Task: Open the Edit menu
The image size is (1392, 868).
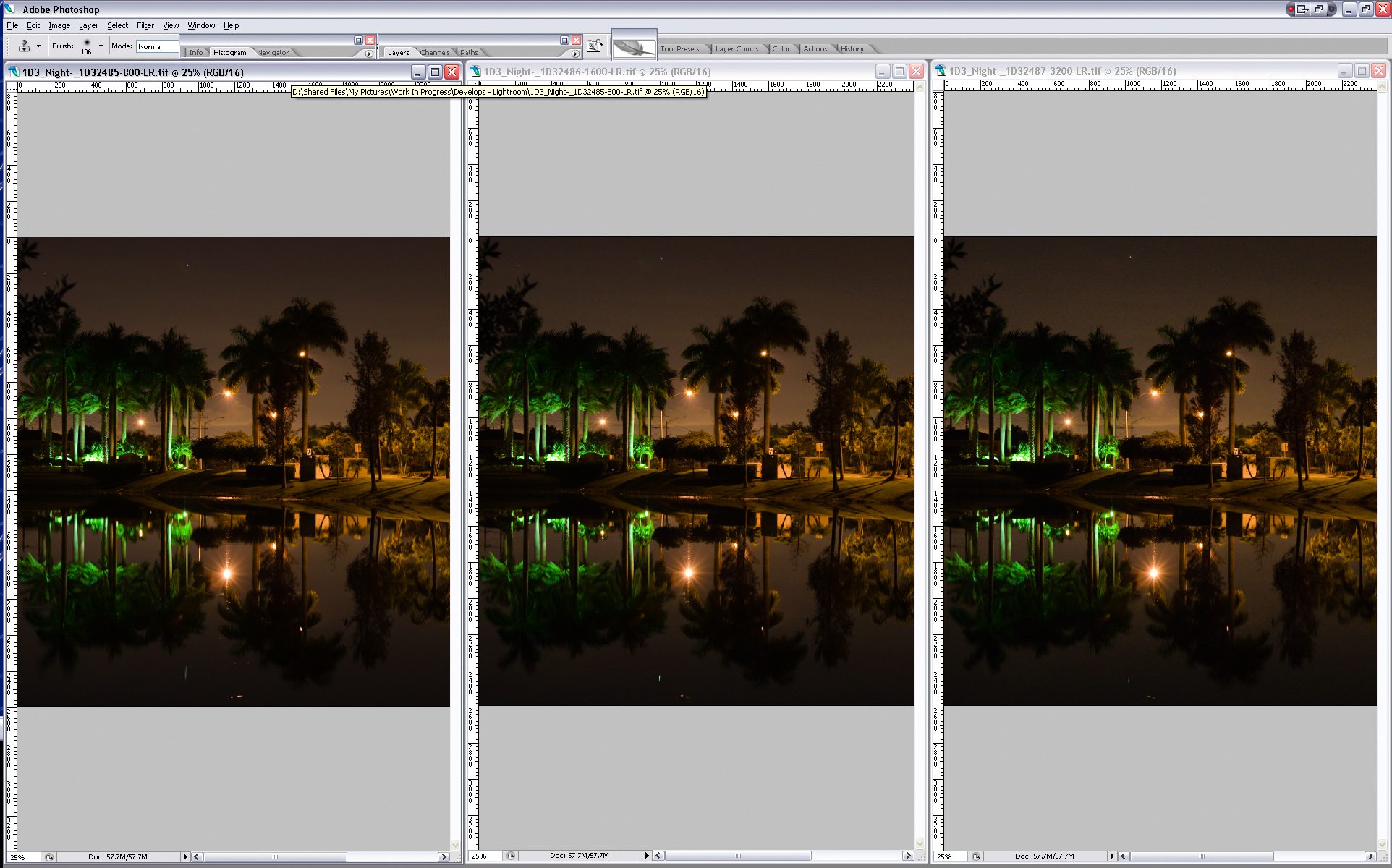Action: click(33, 25)
